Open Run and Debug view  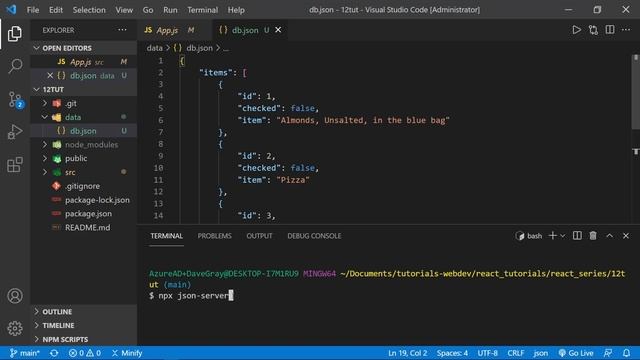(15, 132)
